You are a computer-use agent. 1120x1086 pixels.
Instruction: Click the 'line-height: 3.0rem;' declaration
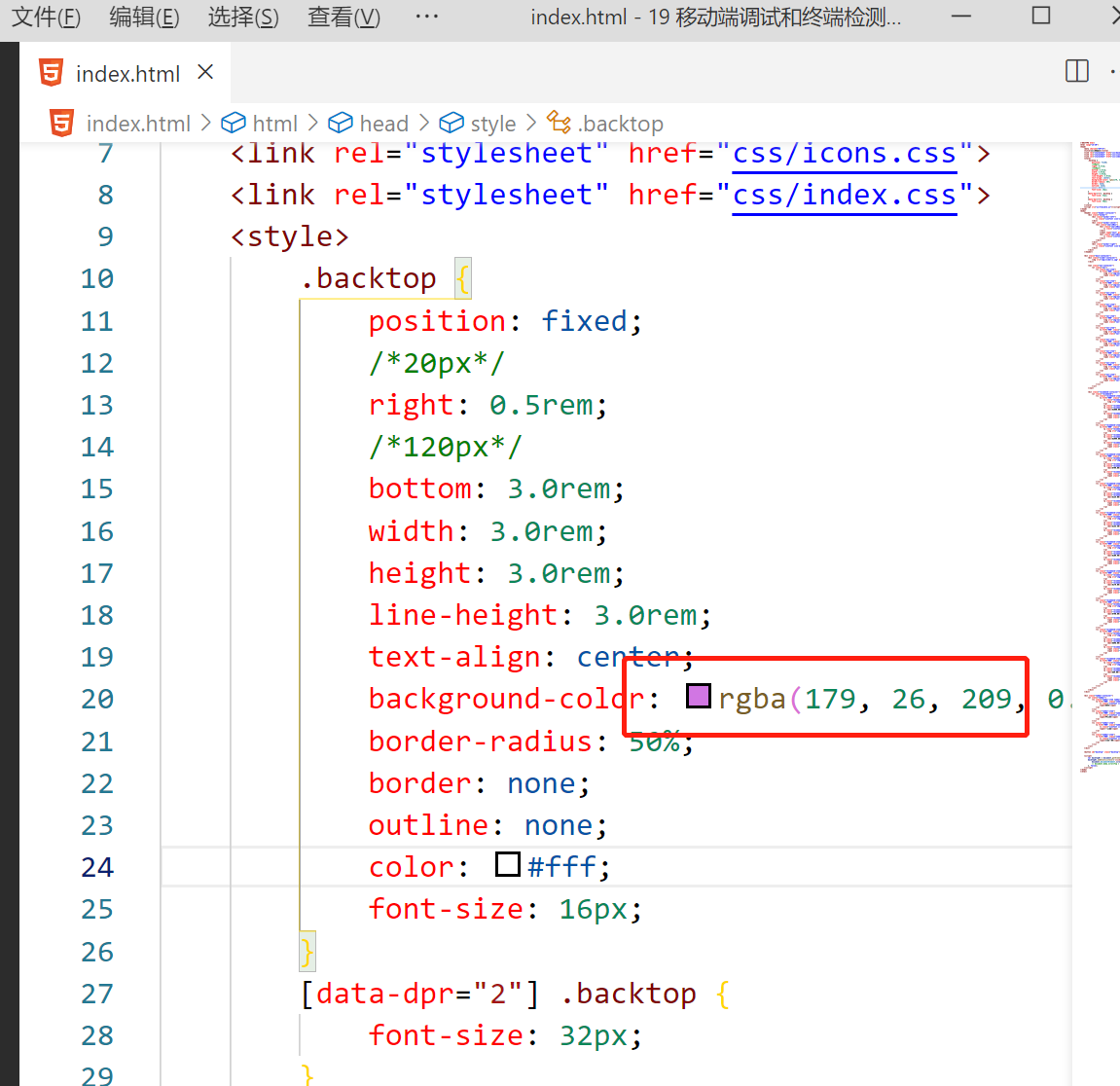[x=540, y=615]
